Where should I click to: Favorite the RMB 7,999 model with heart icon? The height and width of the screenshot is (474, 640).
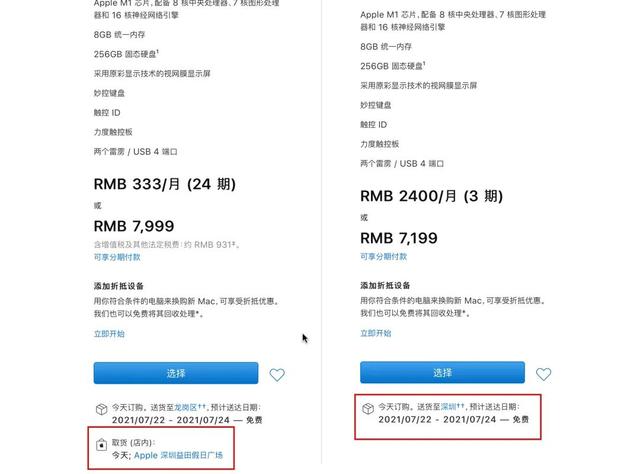pos(277,374)
